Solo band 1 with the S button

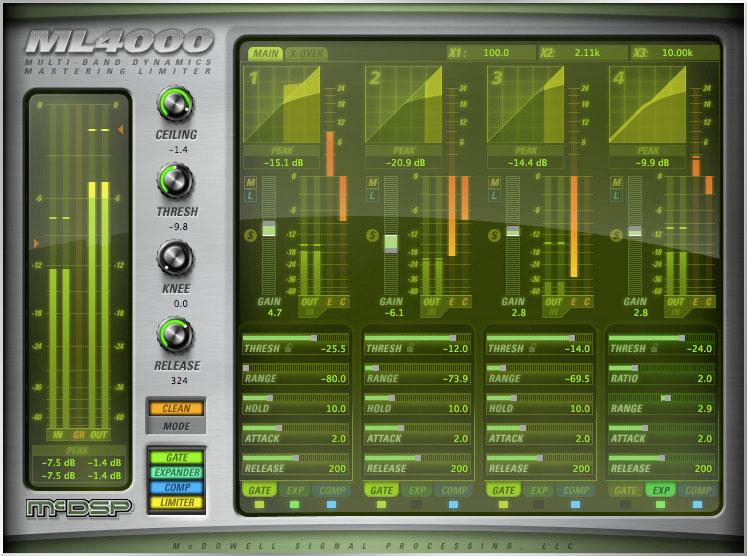(x=250, y=235)
